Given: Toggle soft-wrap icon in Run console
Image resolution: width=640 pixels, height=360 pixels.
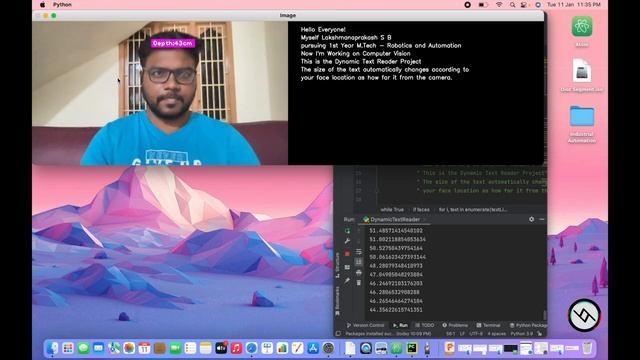Looking at the screenshot, I should click(359, 252).
